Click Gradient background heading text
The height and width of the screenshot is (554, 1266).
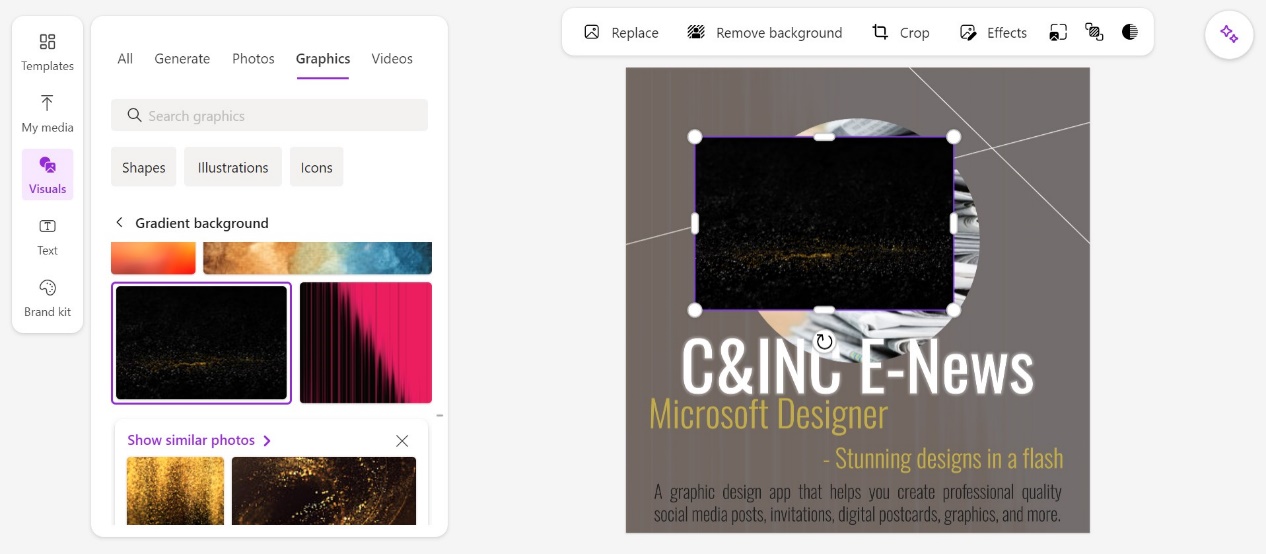(202, 223)
